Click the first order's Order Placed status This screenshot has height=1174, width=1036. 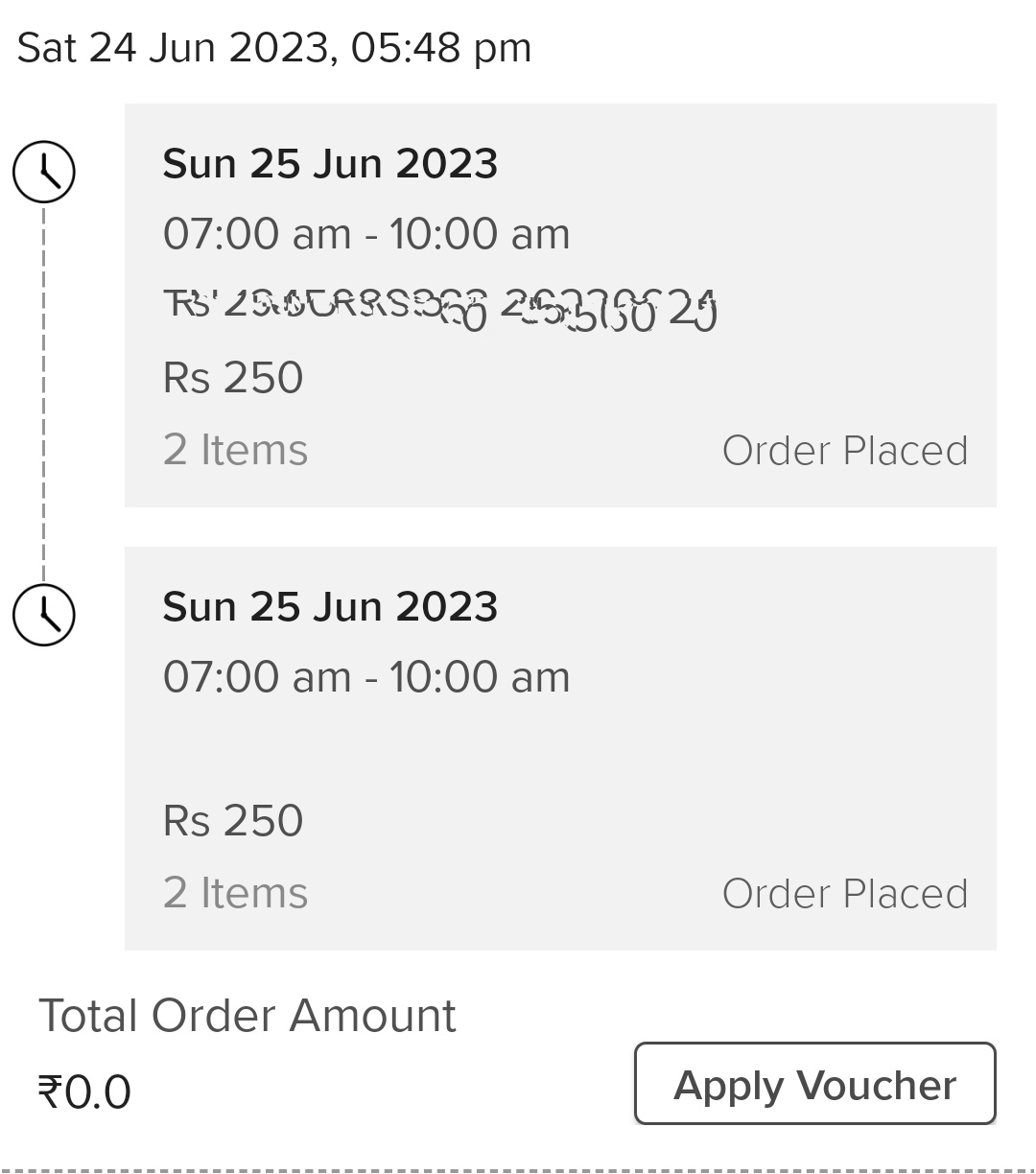(844, 451)
